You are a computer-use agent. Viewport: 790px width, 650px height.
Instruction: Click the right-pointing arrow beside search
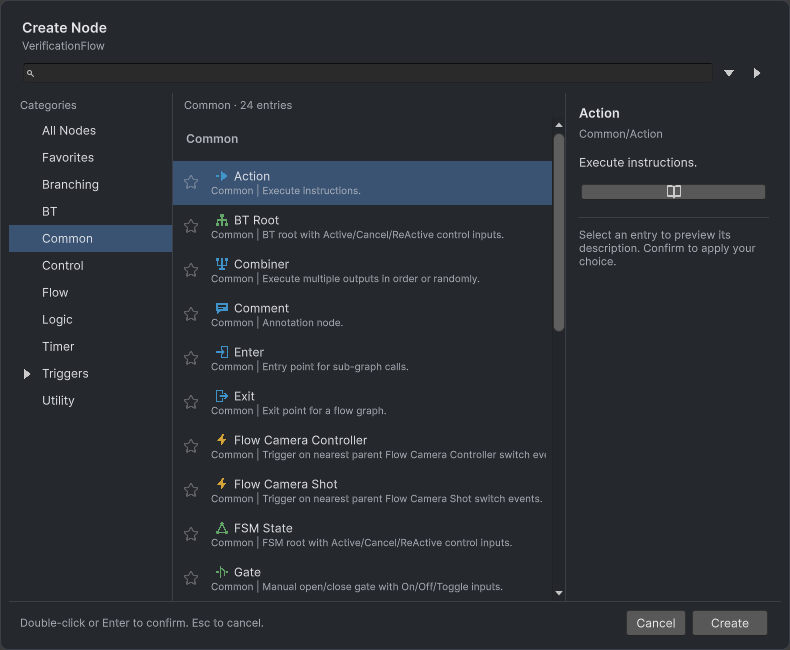tap(756, 73)
